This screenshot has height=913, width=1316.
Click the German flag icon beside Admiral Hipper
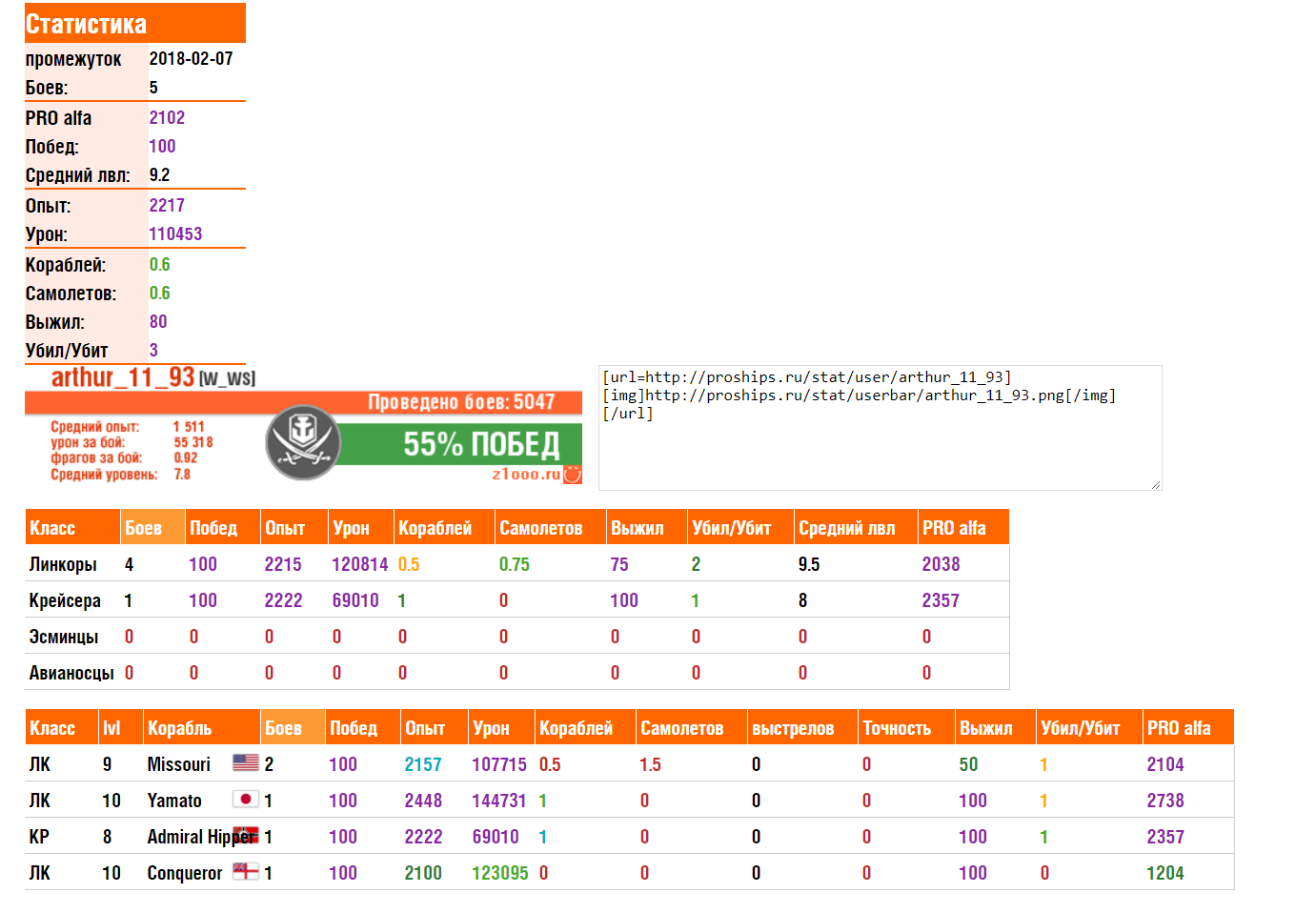246,835
